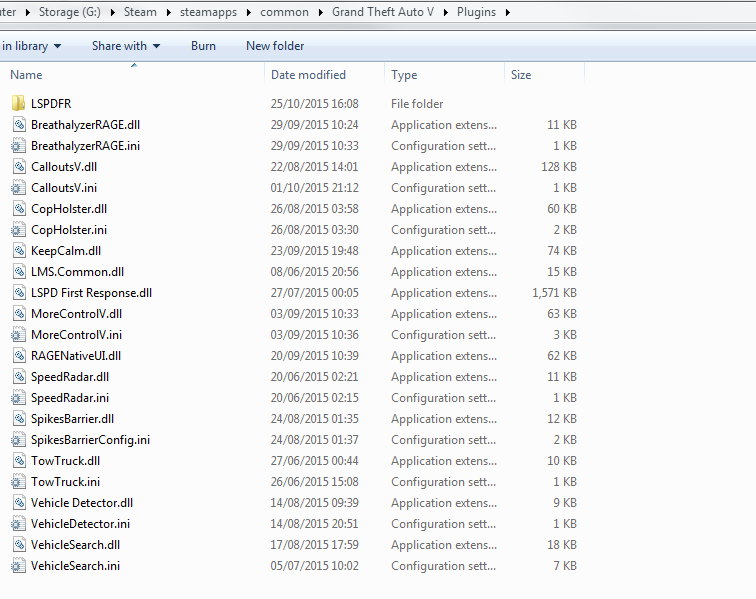Select the MoreControlV.dll file icon
Viewport: 756px width, 599px height.
coord(18,313)
